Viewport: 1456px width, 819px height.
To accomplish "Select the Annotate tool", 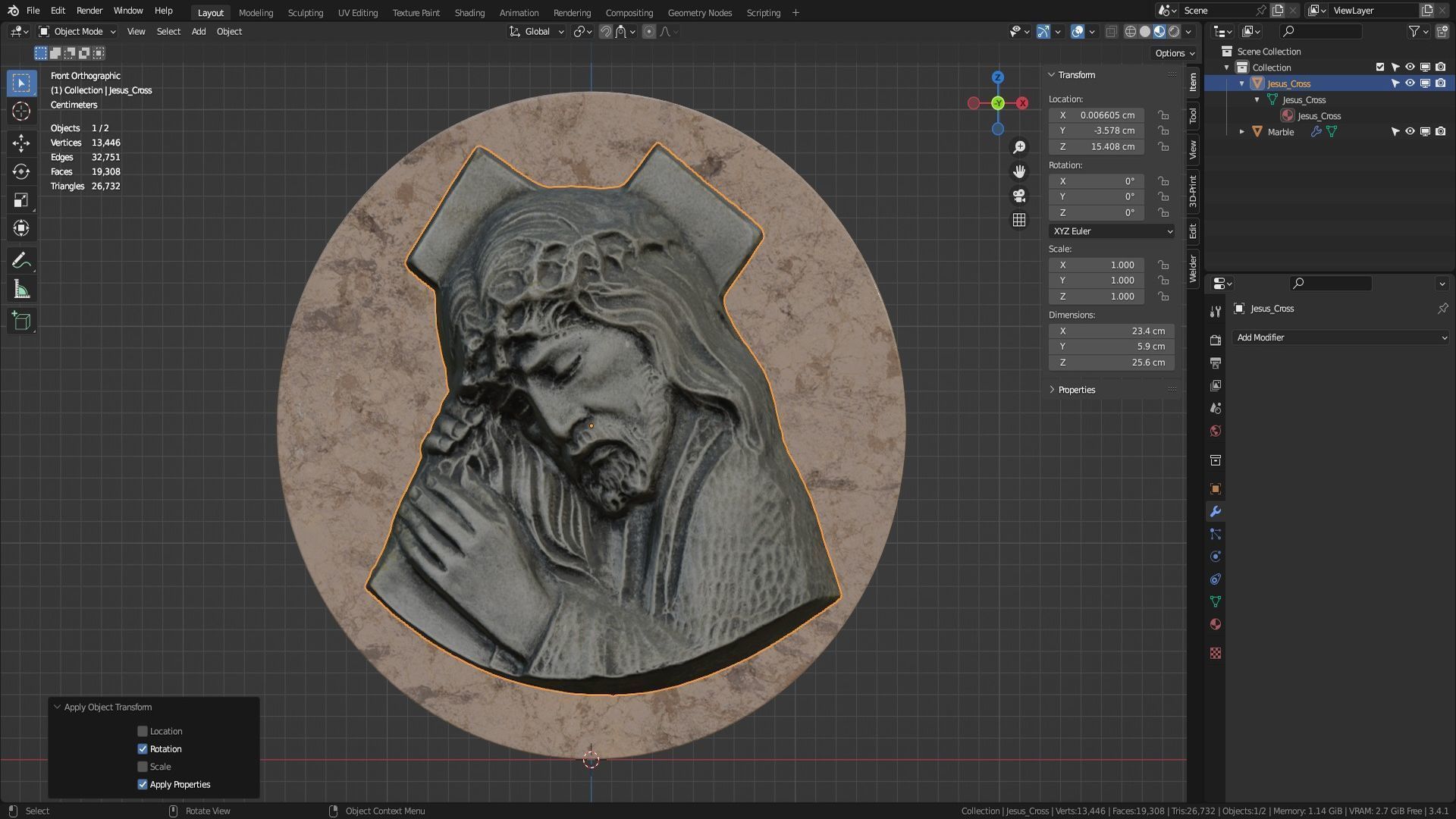I will pos(21,261).
